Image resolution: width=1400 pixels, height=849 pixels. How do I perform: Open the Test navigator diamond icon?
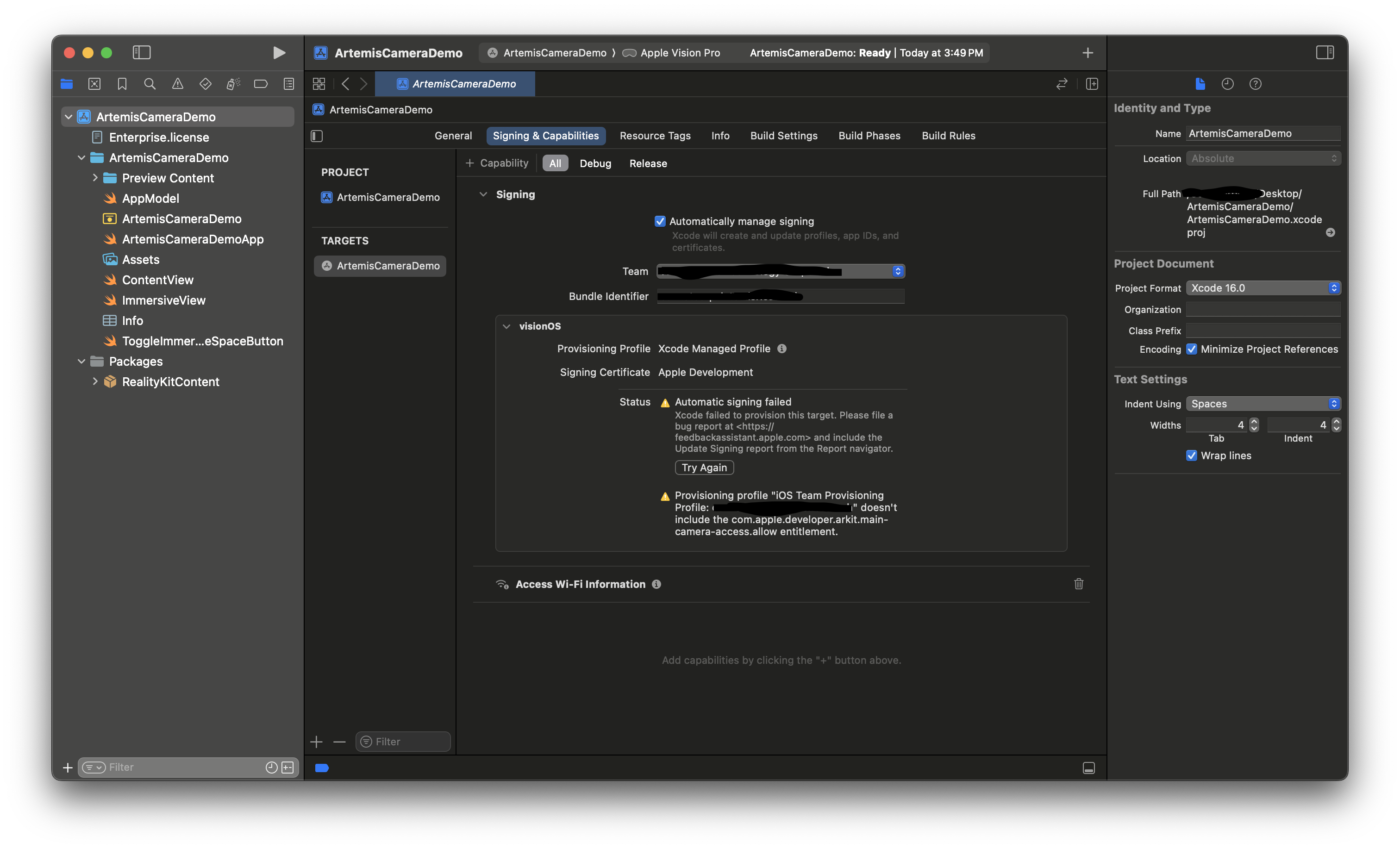206,84
